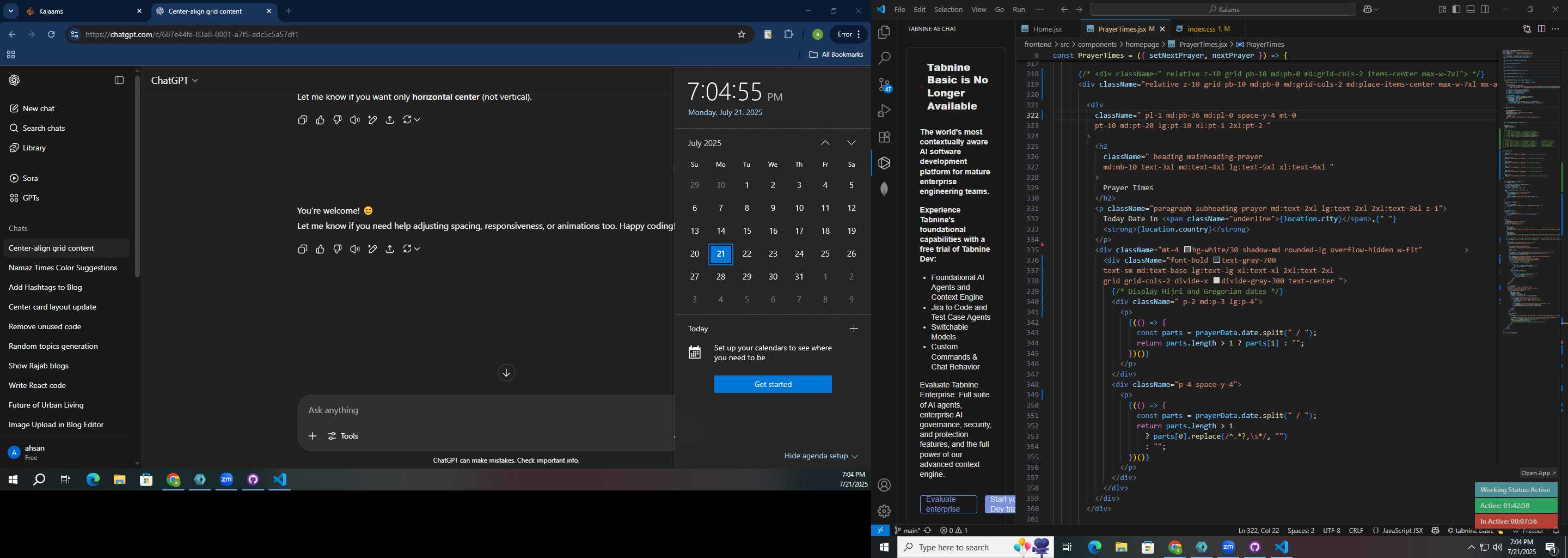Click the Evaluate enterprise button
This screenshot has height=558, width=1568.
948,505
